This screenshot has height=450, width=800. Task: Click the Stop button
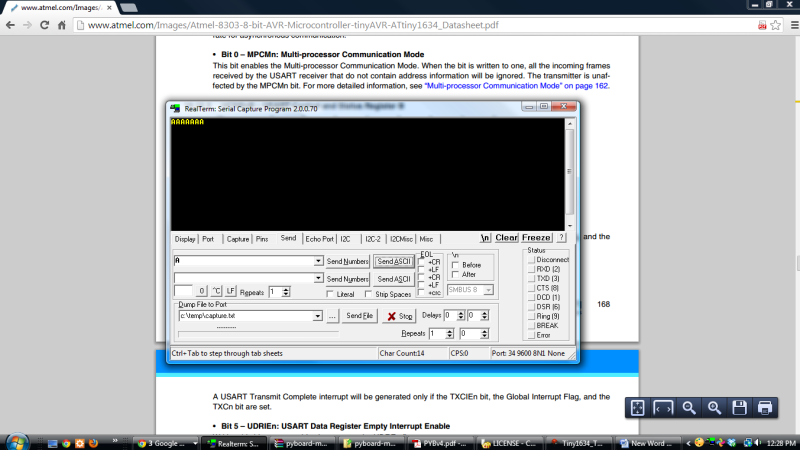point(400,316)
